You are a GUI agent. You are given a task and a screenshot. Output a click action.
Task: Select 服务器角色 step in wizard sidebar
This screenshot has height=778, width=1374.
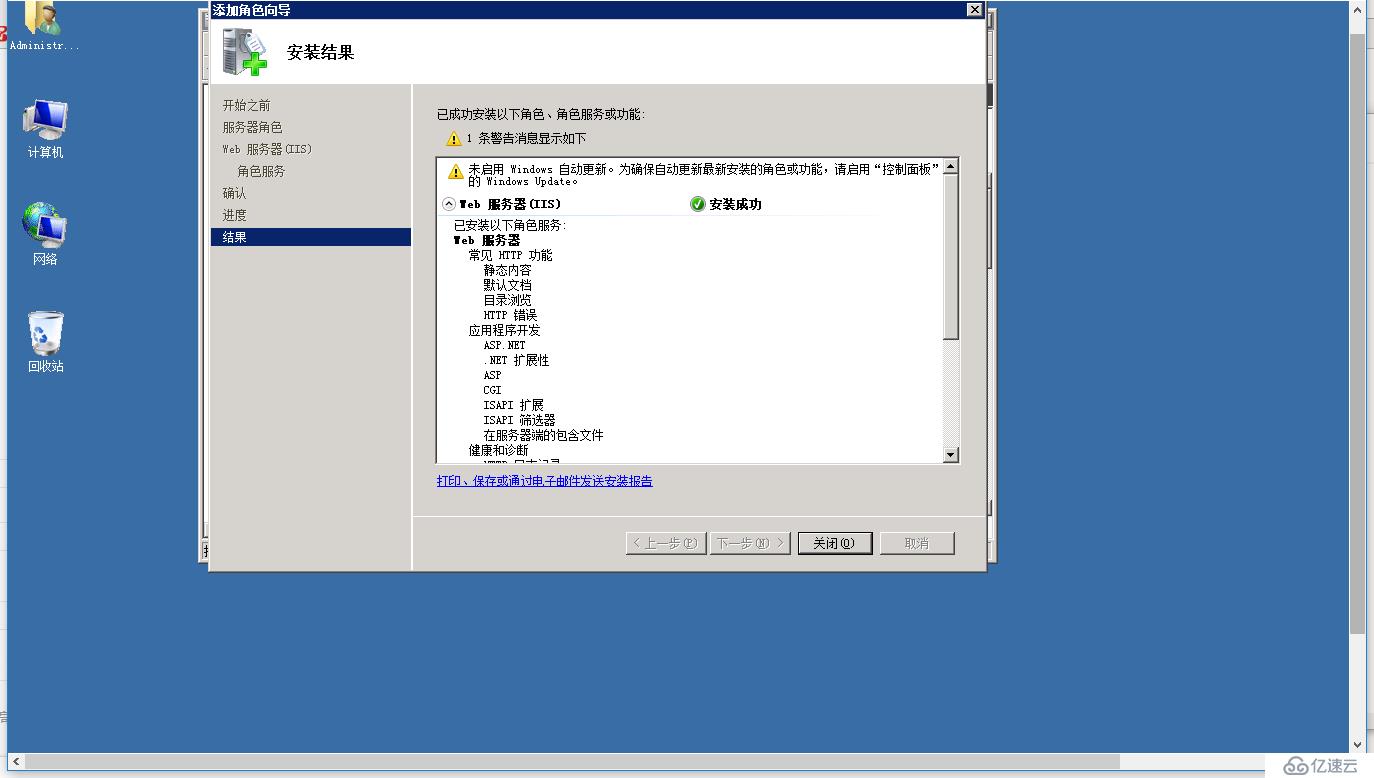point(252,127)
